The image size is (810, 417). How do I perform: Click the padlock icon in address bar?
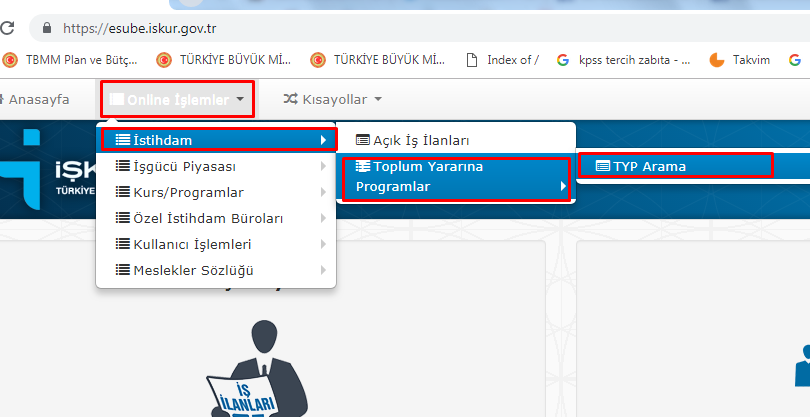[x=47, y=27]
